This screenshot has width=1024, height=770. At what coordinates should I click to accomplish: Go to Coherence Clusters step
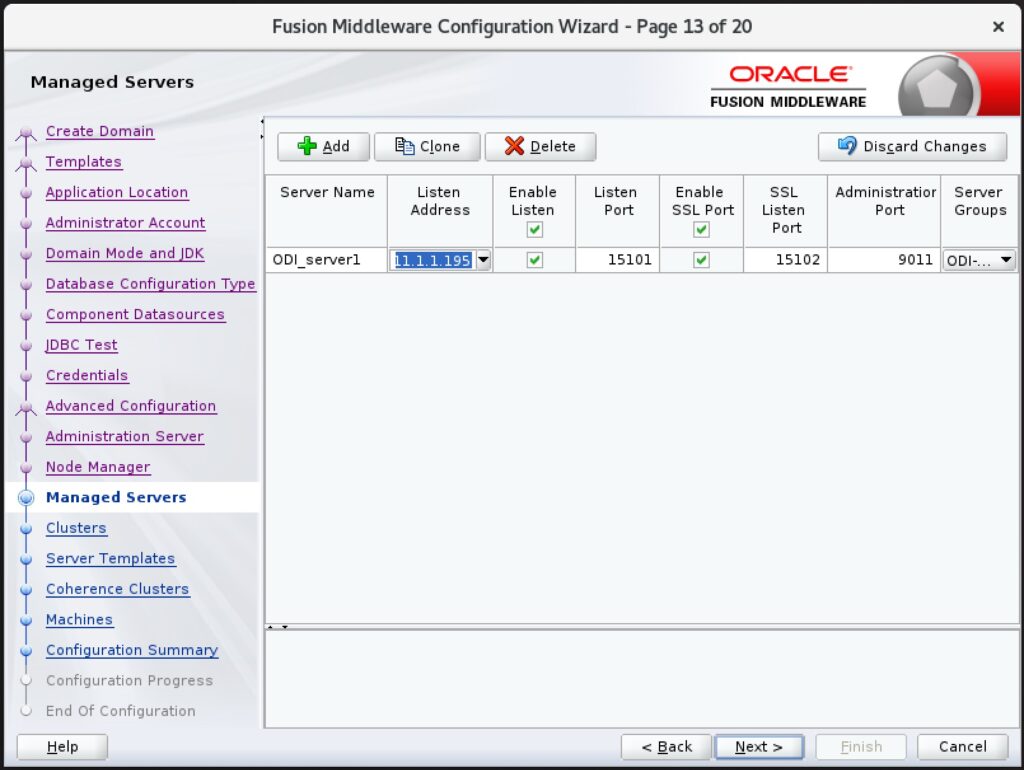click(x=118, y=589)
